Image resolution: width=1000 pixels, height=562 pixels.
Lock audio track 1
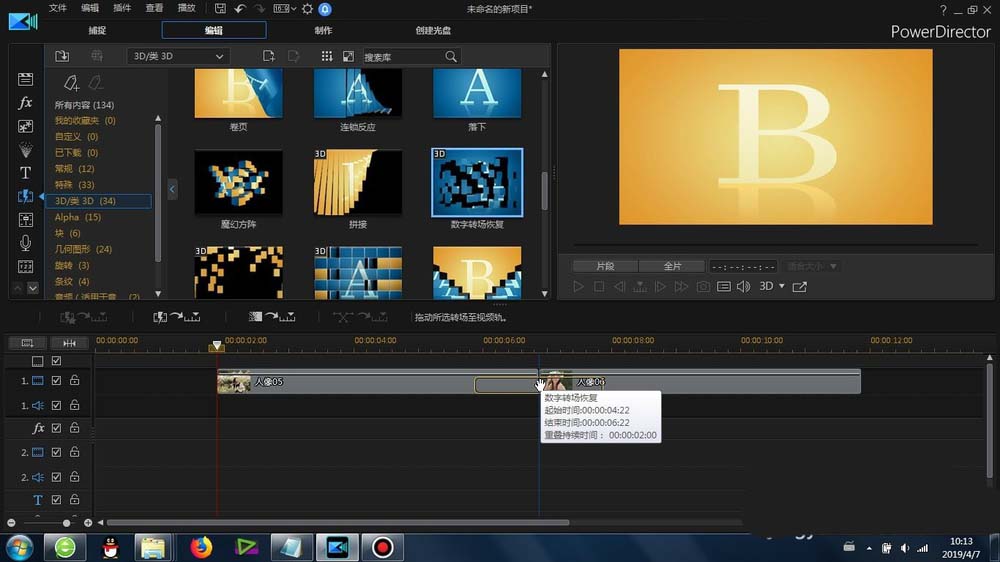pos(75,405)
